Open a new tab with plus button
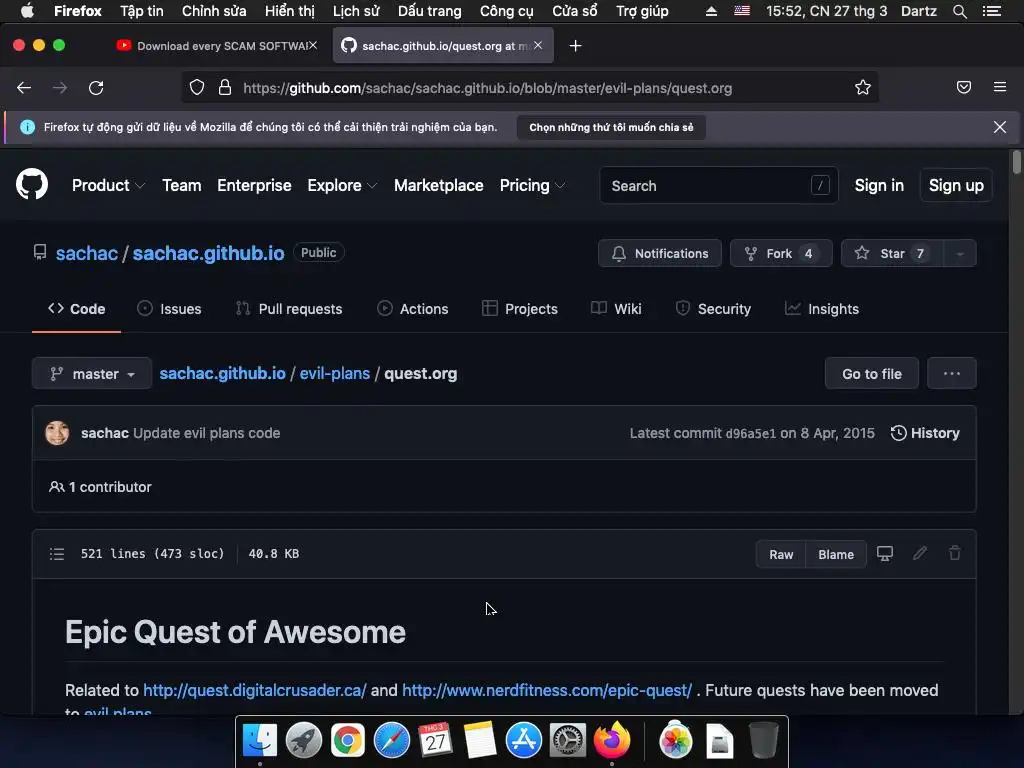This screenshot has height=768, width=1024. point(575,46)
